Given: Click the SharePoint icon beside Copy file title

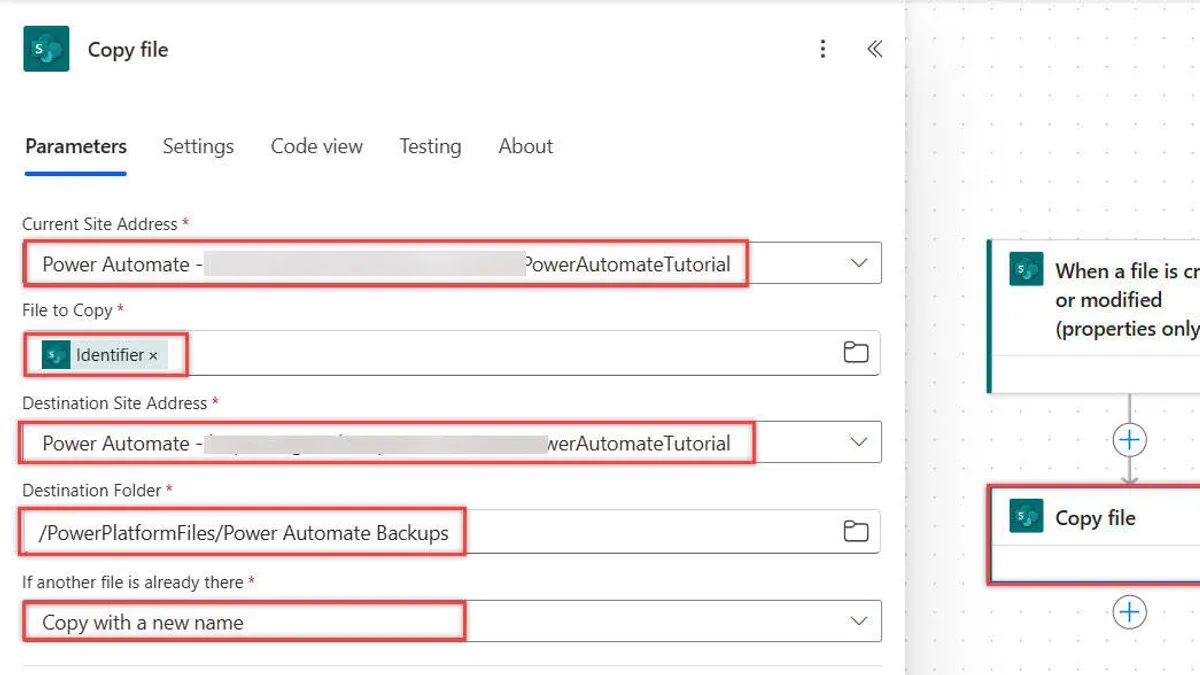Looking at the screenshot, I should pos(46,49).
